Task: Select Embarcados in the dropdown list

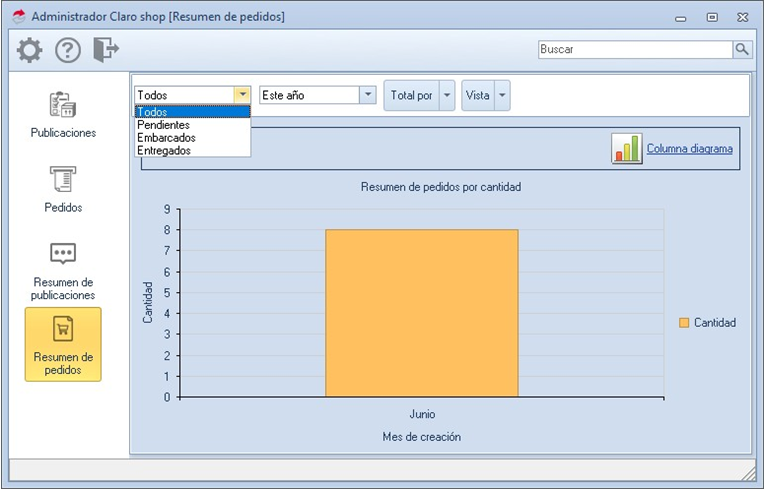Action: pyautogui.click(x=192, y=137)
